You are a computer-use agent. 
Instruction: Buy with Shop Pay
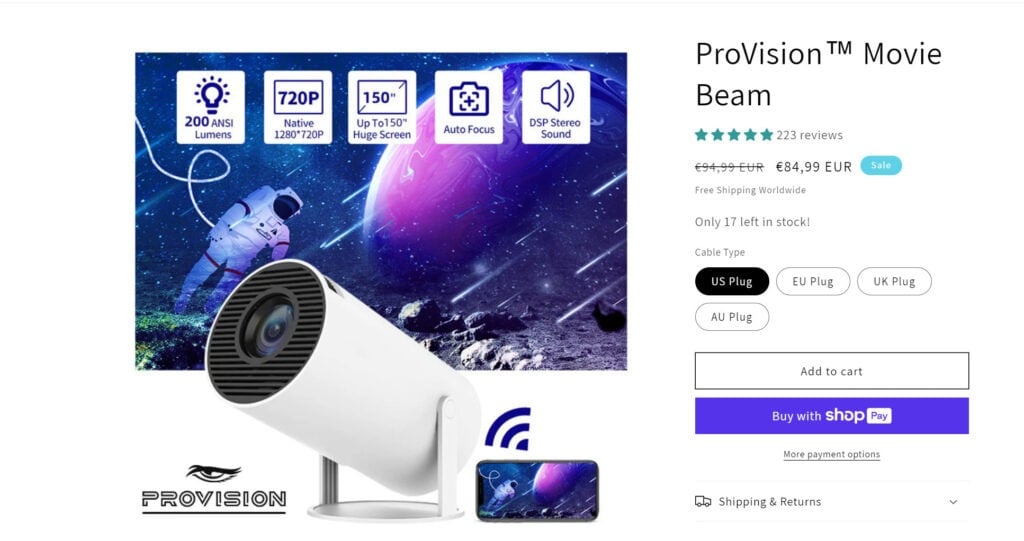click(x=831, y=416)
